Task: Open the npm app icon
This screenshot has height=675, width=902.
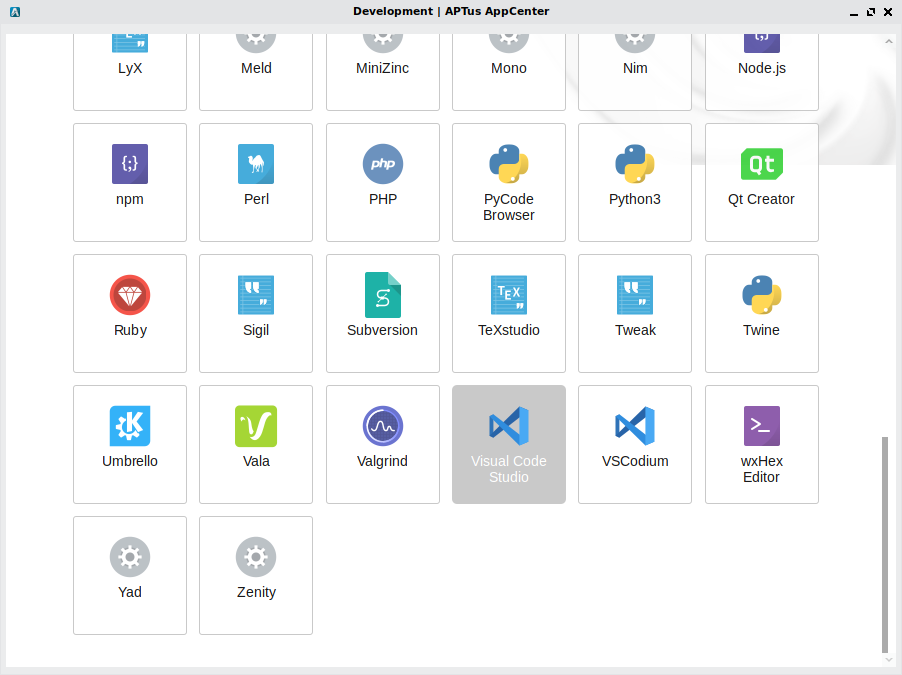Action: tap(130, 164)
